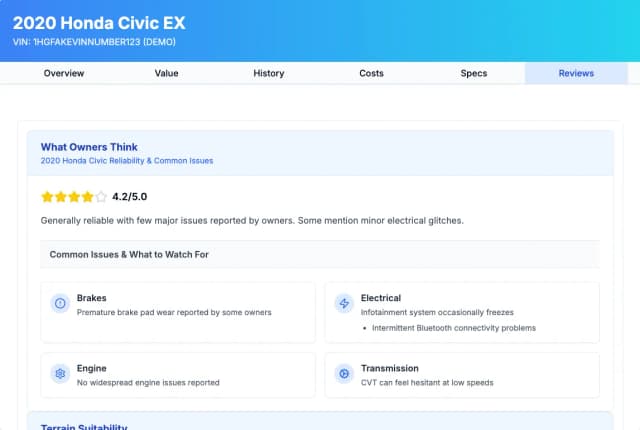This screenshot has width=640, height=430.
Task: Switch to the Value tab
Action: 166,73
